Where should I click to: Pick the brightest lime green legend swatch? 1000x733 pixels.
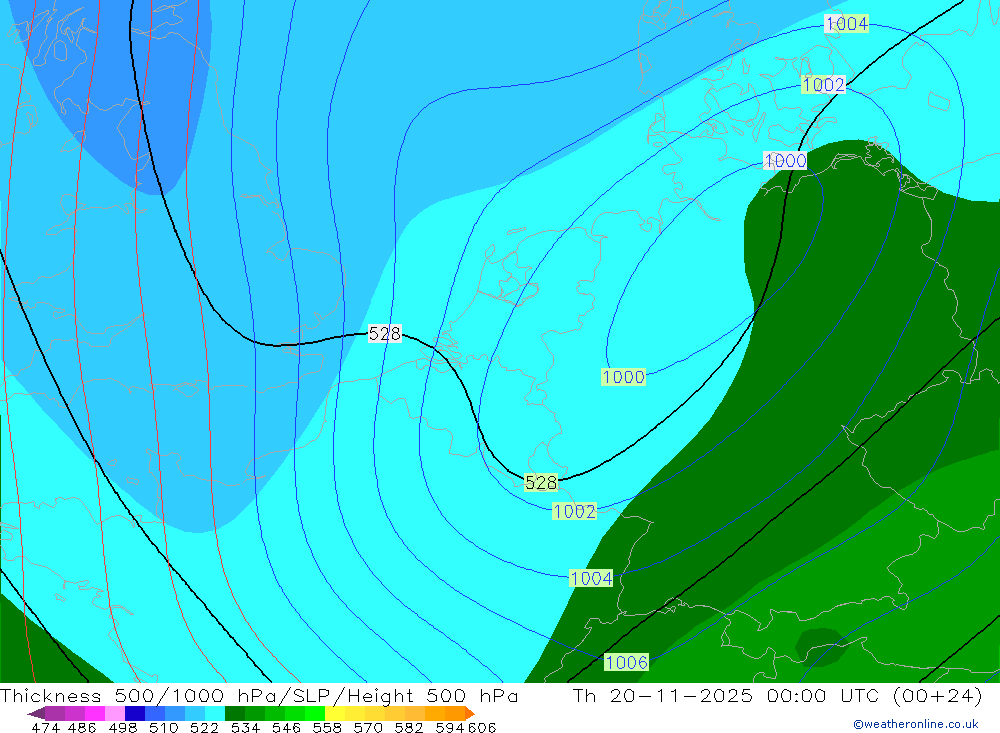(x=315, y=714)
